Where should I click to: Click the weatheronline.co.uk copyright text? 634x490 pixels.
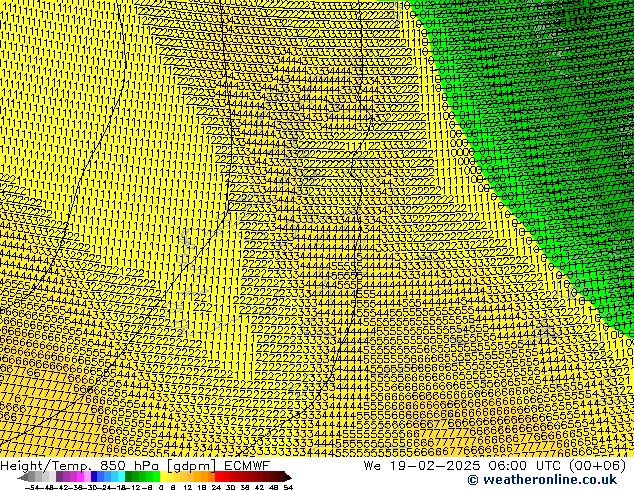542,480
